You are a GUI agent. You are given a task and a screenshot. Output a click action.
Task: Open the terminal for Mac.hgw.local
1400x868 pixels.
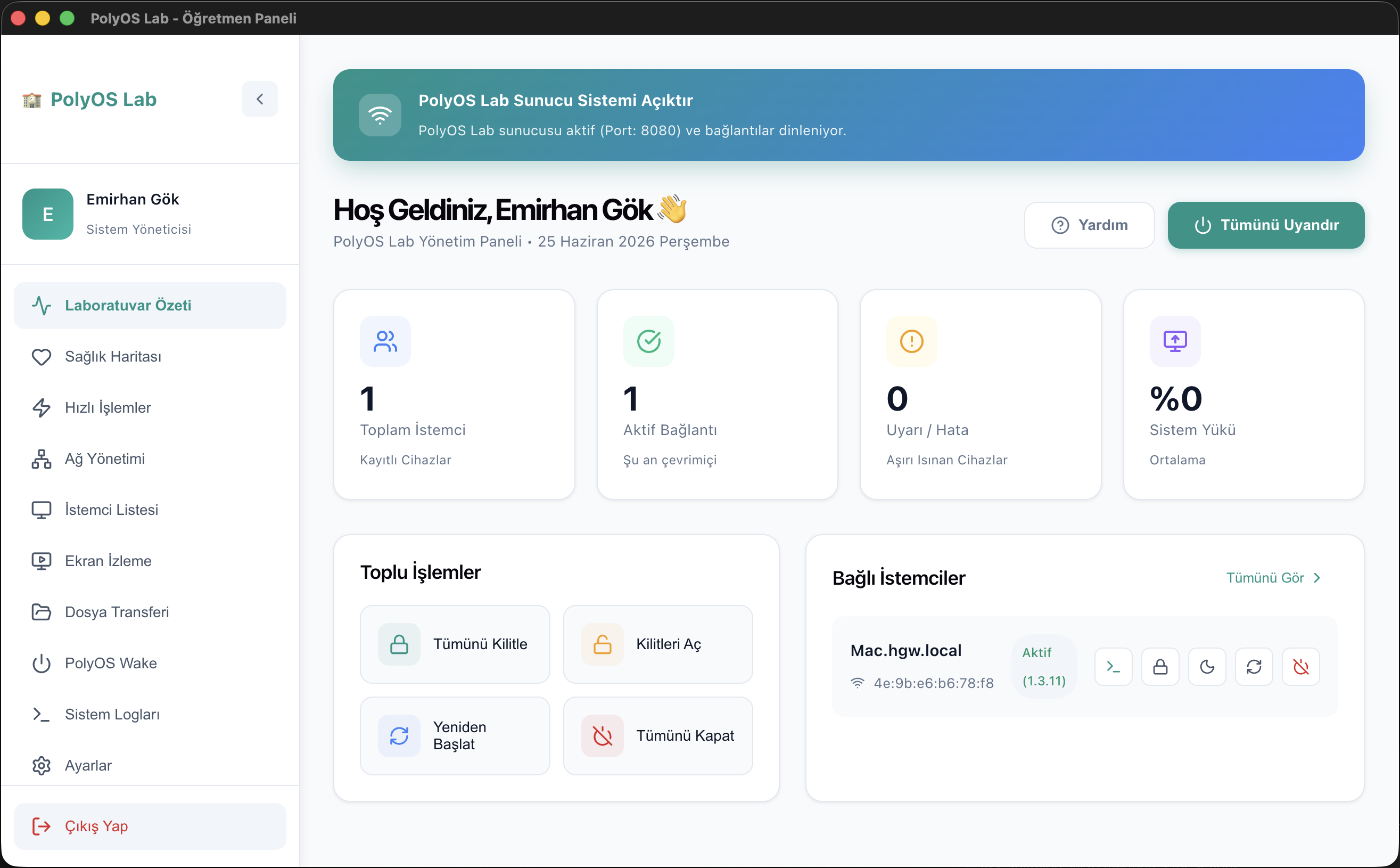pos(1113,667)
